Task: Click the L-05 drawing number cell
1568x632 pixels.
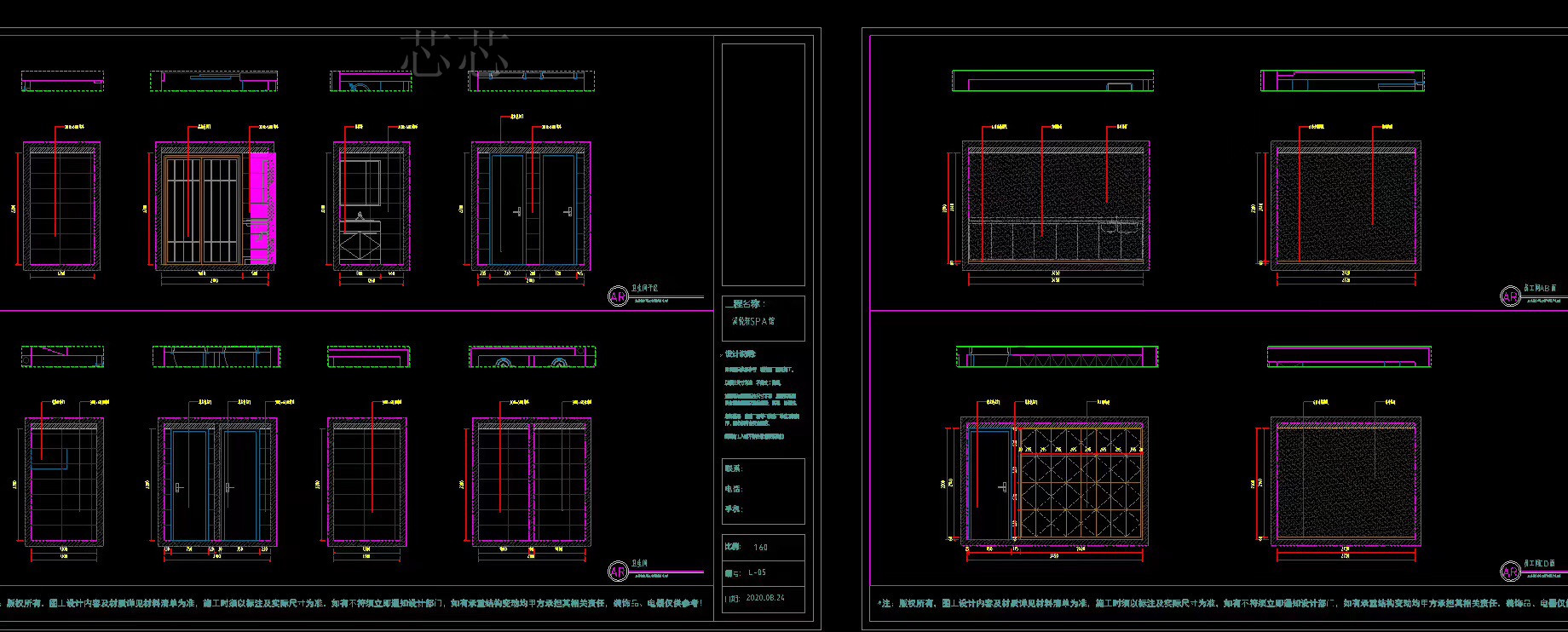Action: click(757, 573)
